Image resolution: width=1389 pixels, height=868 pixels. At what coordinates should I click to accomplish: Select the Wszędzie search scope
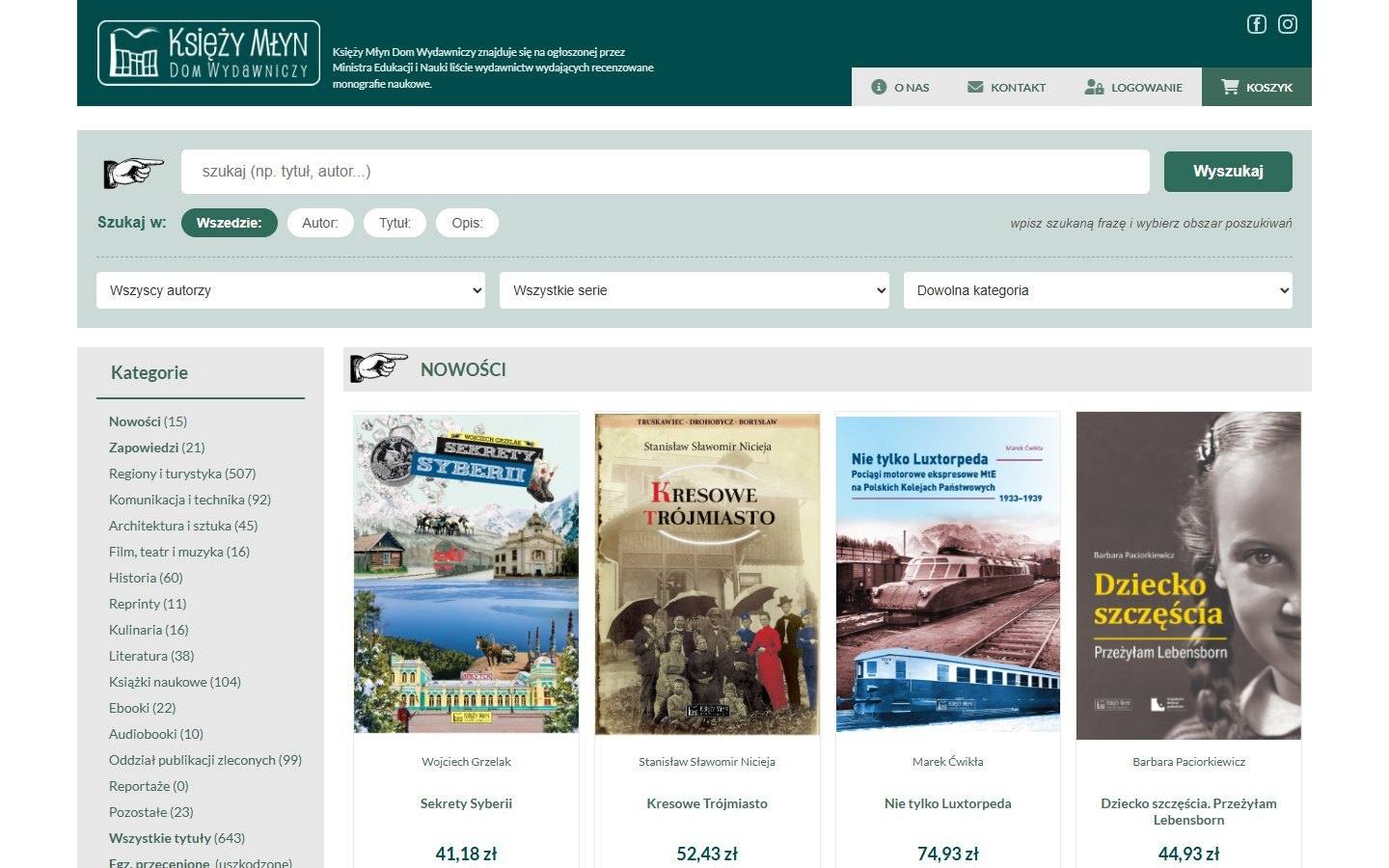coord(230,223)
